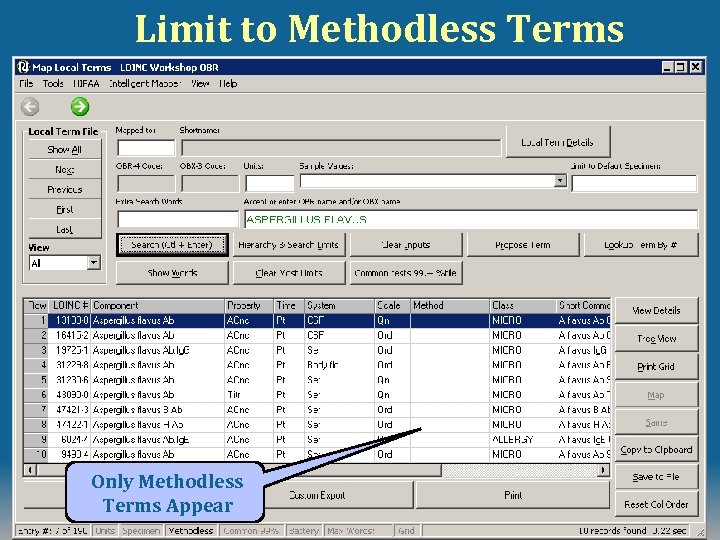Click the ASPERGILLUS FLAVUS name field

[x=472, y=219]
